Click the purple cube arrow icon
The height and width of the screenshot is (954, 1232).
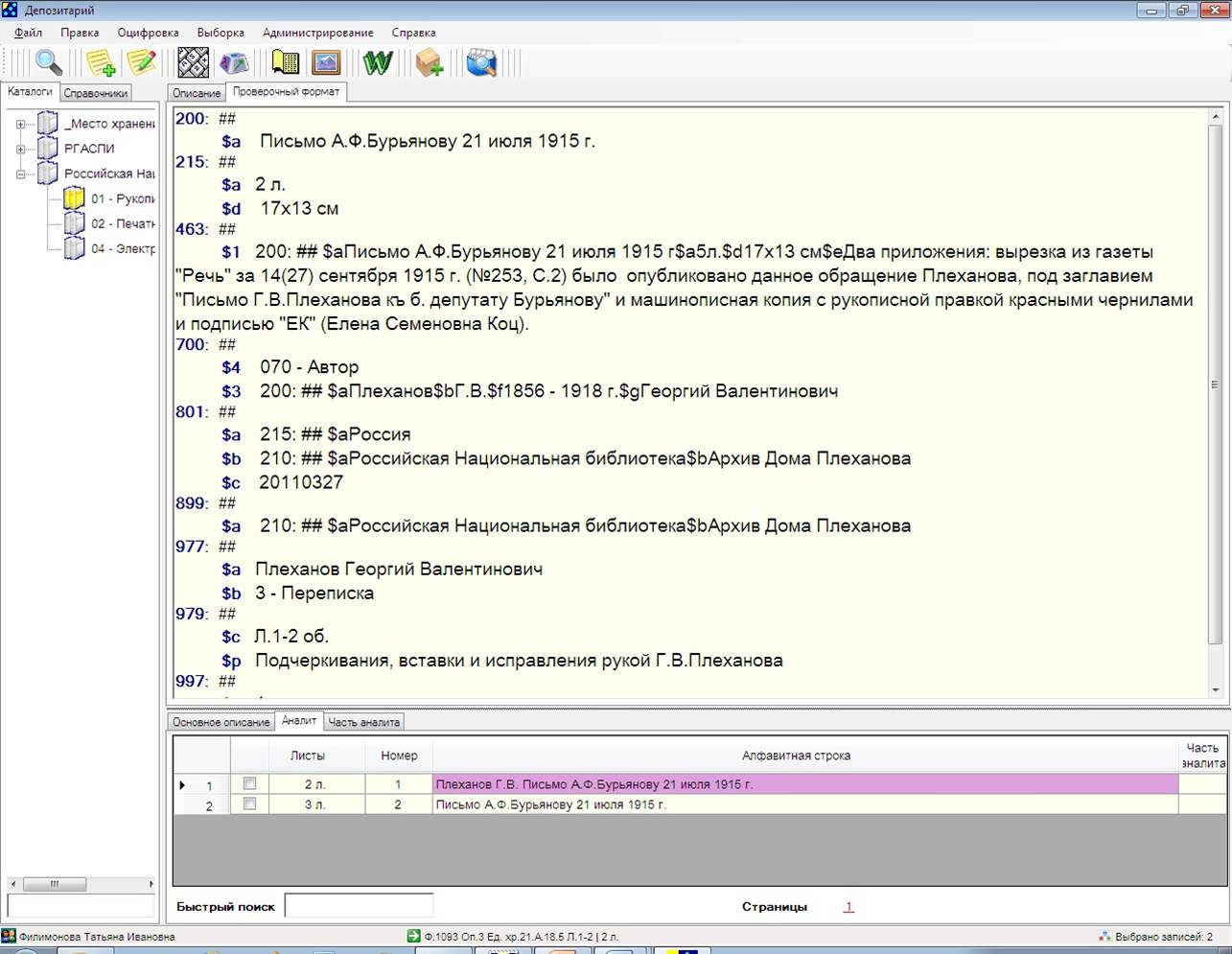tap(235, 63)
